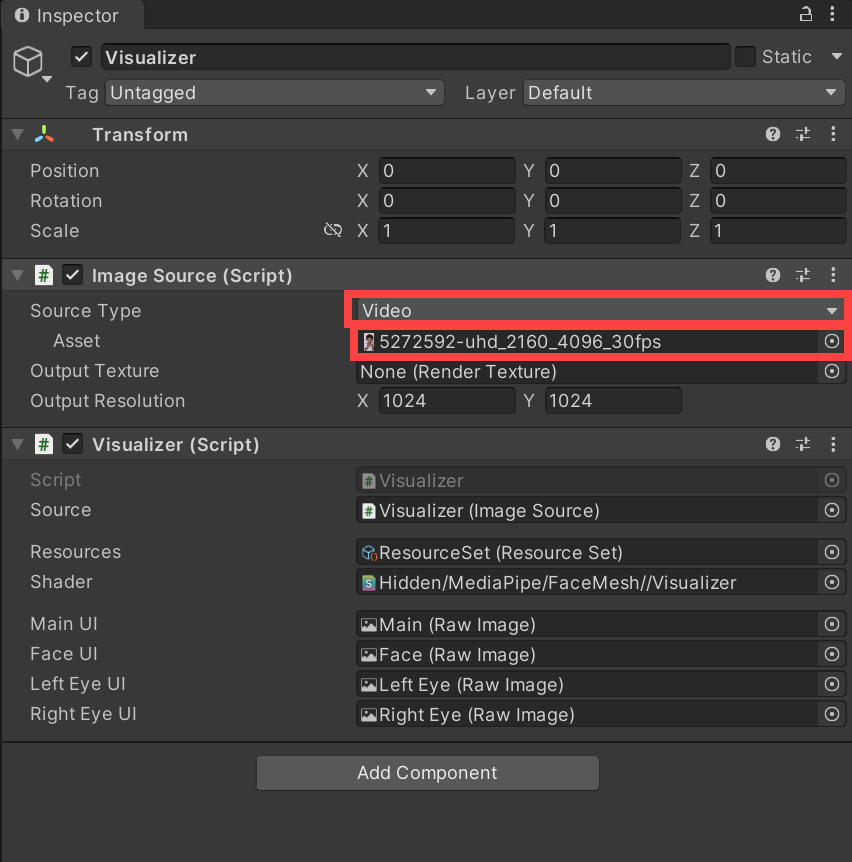The width and height of the screenshot is (852, 862).
Task: Click the Rotation Y field
Action: tap(613, 201)
